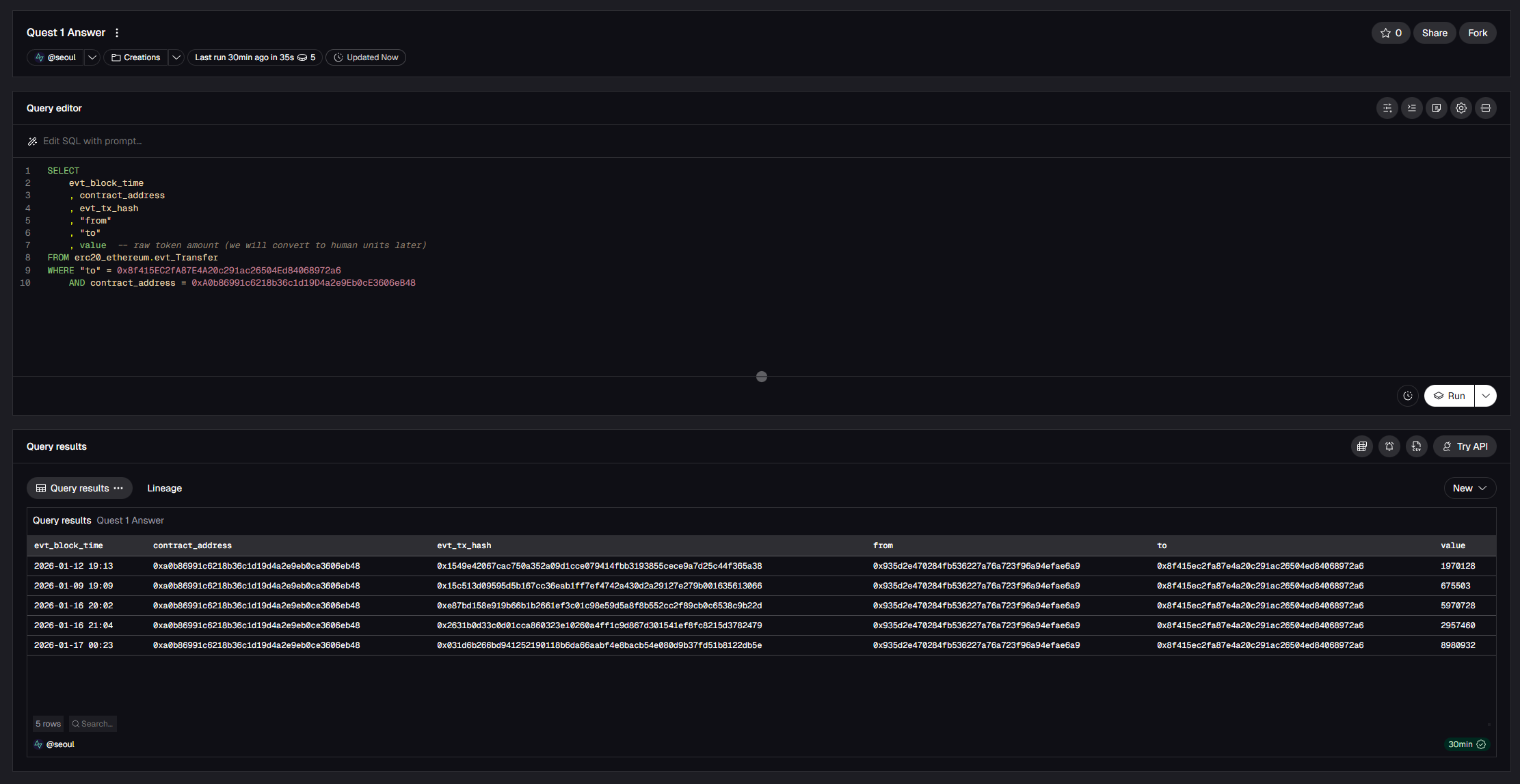
Task: Click the Try API button
Action: pos(1465,446)
